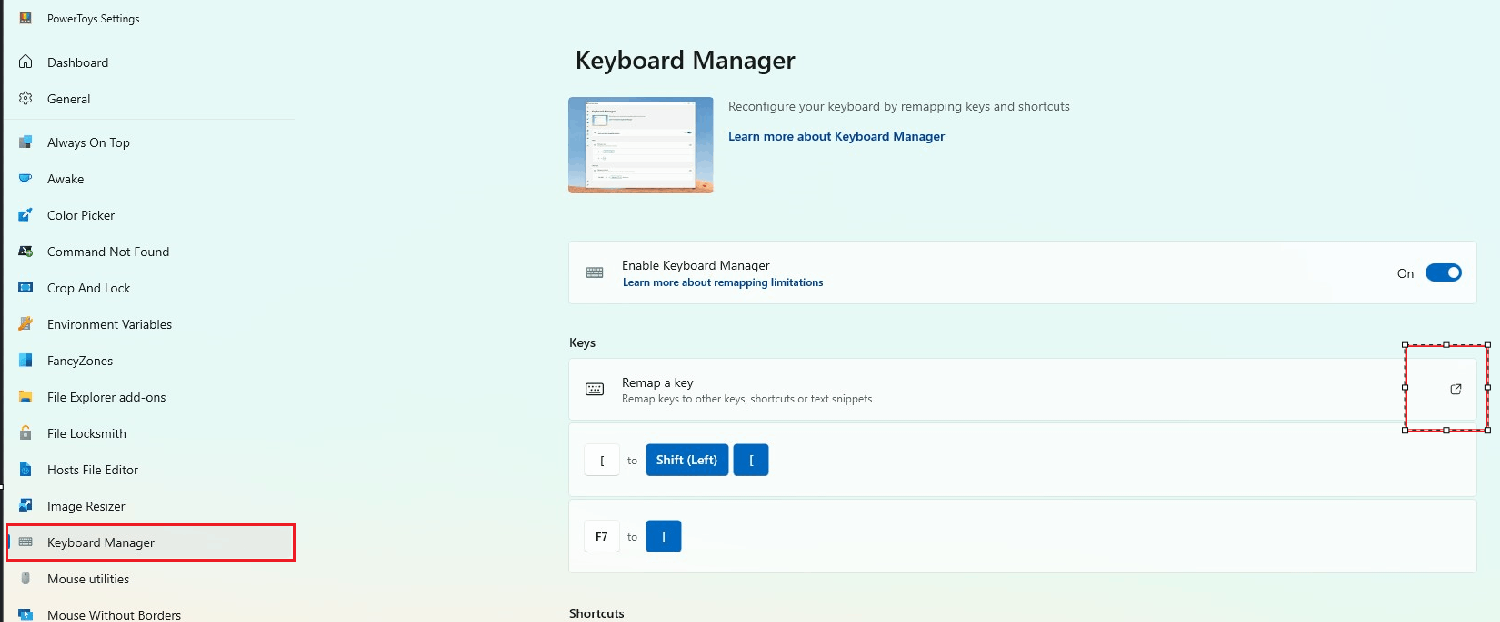Click the PowerToys Settings app icon
Screen dimensions: 1500x622
[26, 18]
